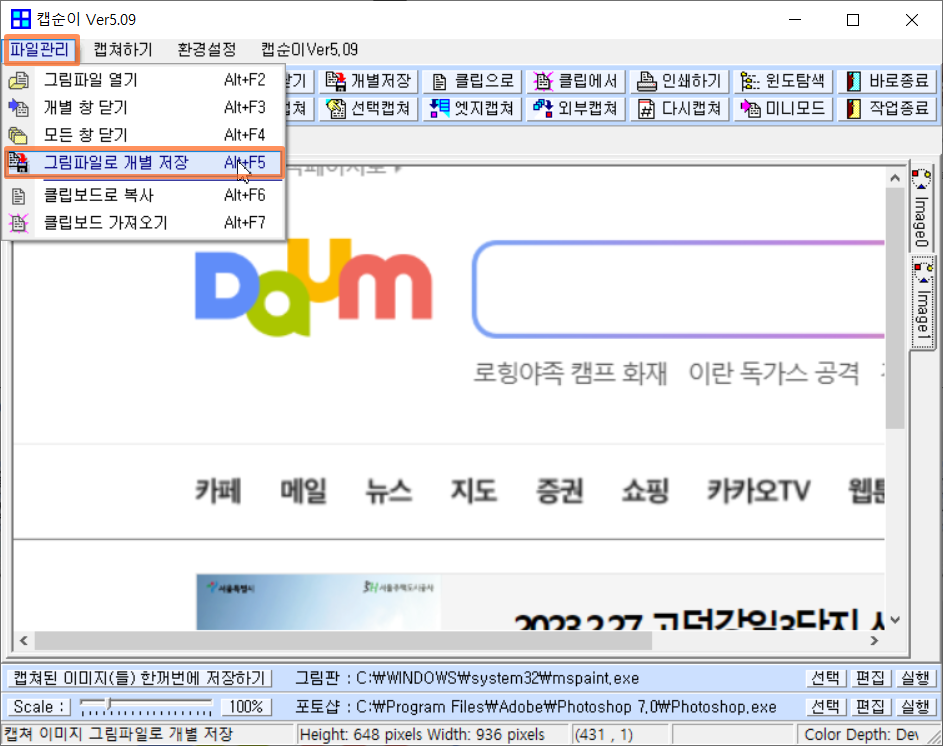Switch to the Image1 tab
Screen dimensions: 943x746
click(923, 304)
